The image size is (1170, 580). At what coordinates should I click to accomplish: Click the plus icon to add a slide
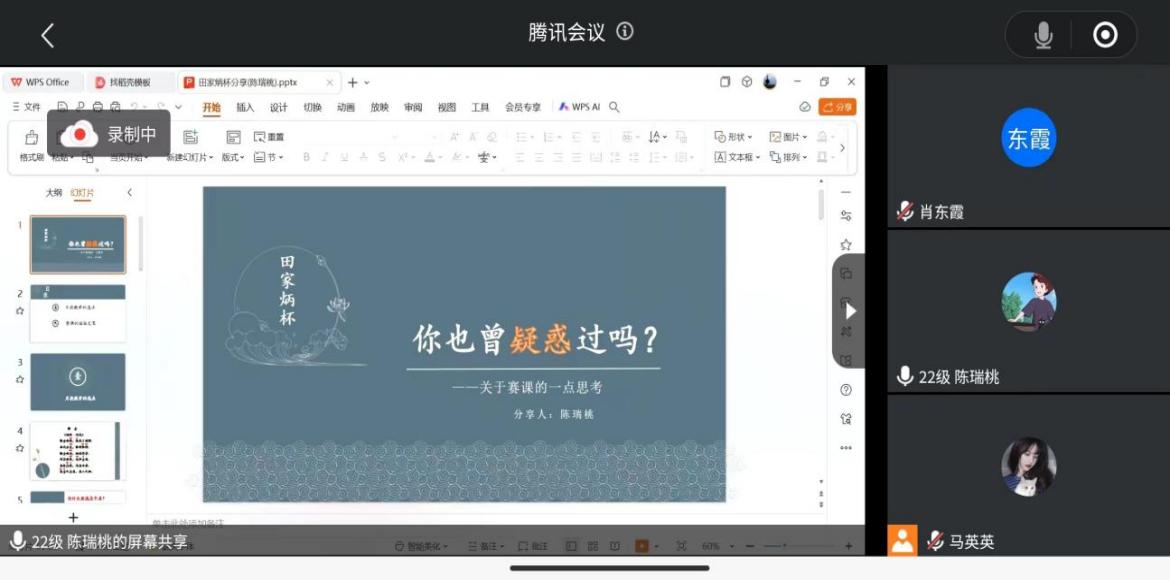[73, 517]
